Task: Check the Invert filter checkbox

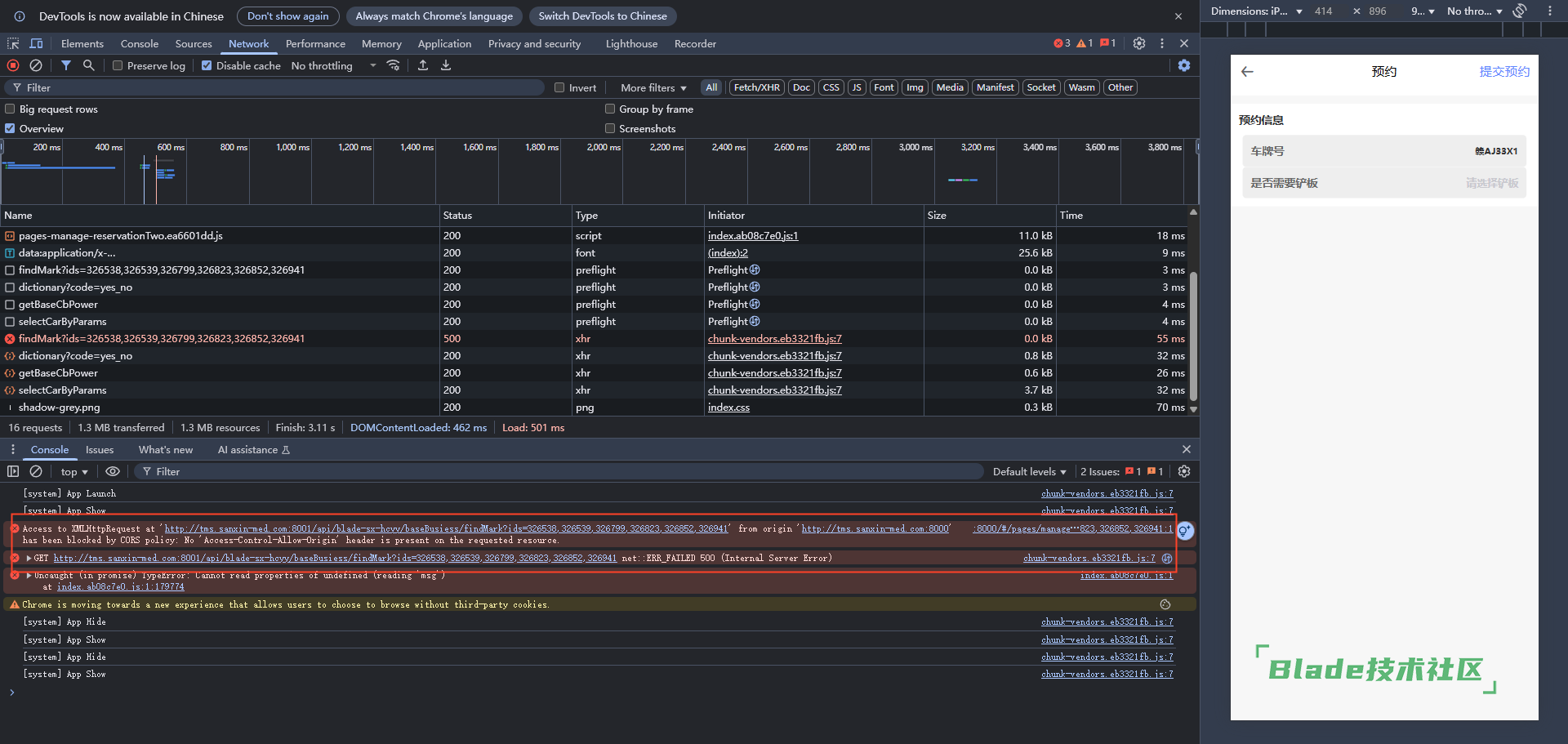Action: 559,87
